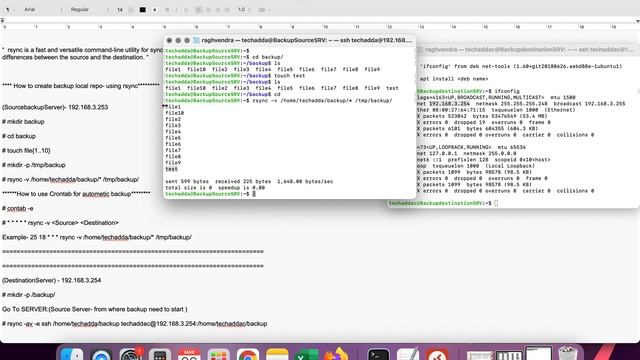
Task: Click the 192.168.3.254 address in ifconfig output
Action: pyautogui.click(x=449, y=104)
